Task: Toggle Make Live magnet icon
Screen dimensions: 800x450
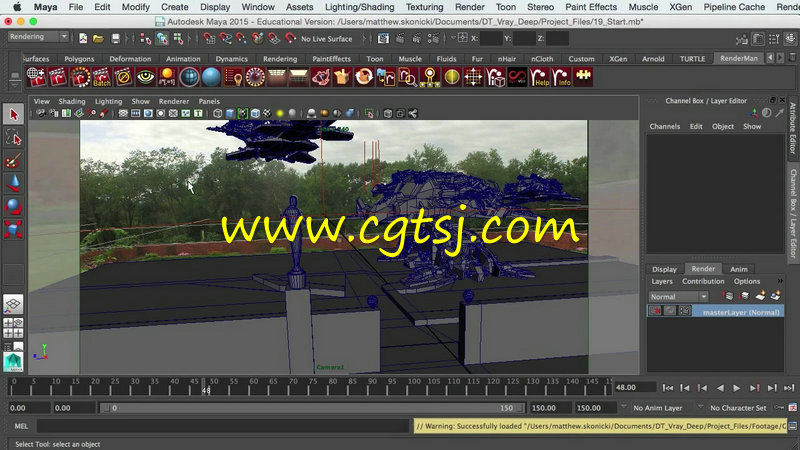Action: click(290, 39)
